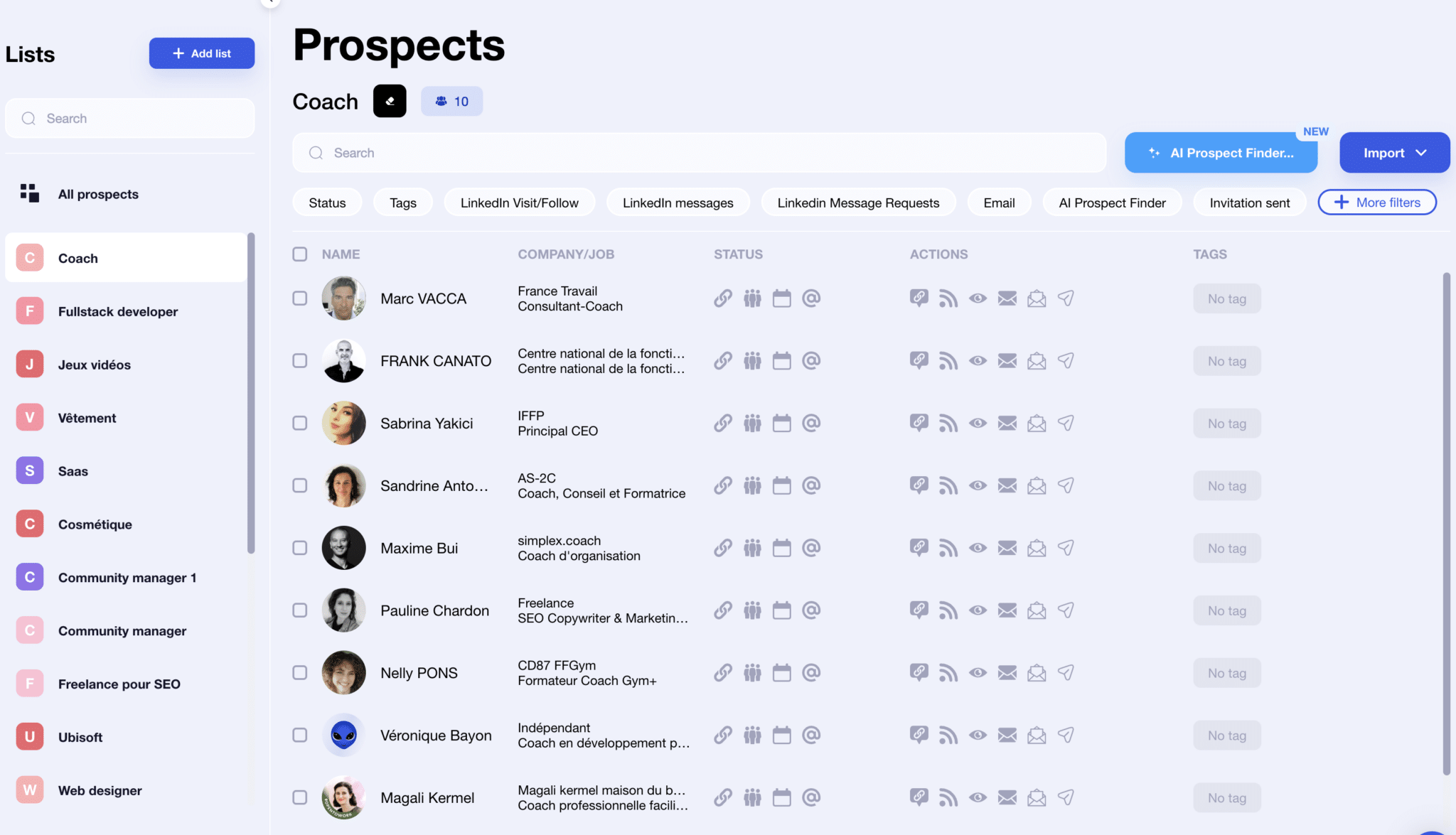Click the Add list button
This screenshot has width=1456, height=835.
(201, 53)
